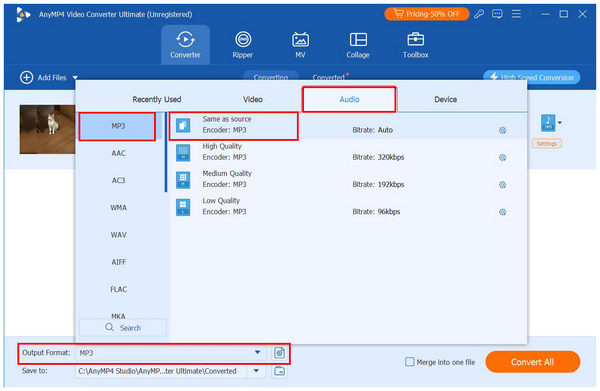Viewport: 600px width, 391px height.
Task: Select AAC in the format list
Action: tap(118, 153)
